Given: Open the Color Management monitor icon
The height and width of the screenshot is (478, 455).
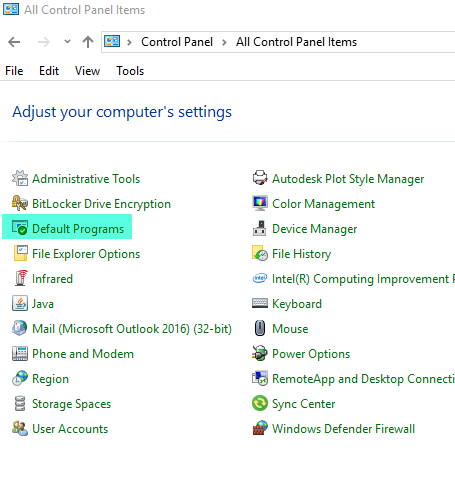Looking at the screenshot, I should click(260, 203).
